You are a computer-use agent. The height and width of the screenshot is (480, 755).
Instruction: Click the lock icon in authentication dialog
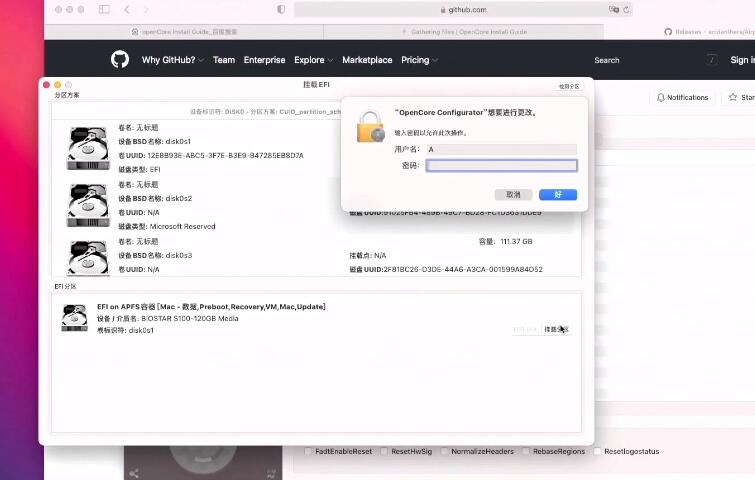[370, 127]
